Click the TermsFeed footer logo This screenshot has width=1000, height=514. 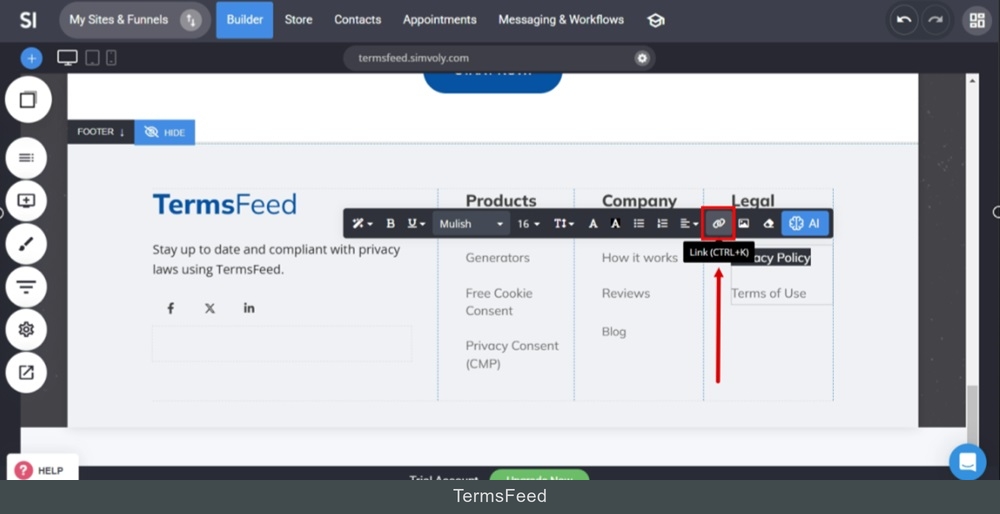(224, 205)
